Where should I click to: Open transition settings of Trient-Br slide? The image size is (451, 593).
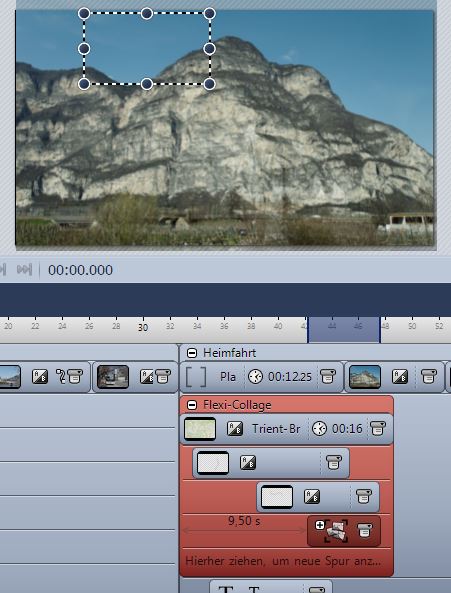pyautogui.click(x=235, y=429)
